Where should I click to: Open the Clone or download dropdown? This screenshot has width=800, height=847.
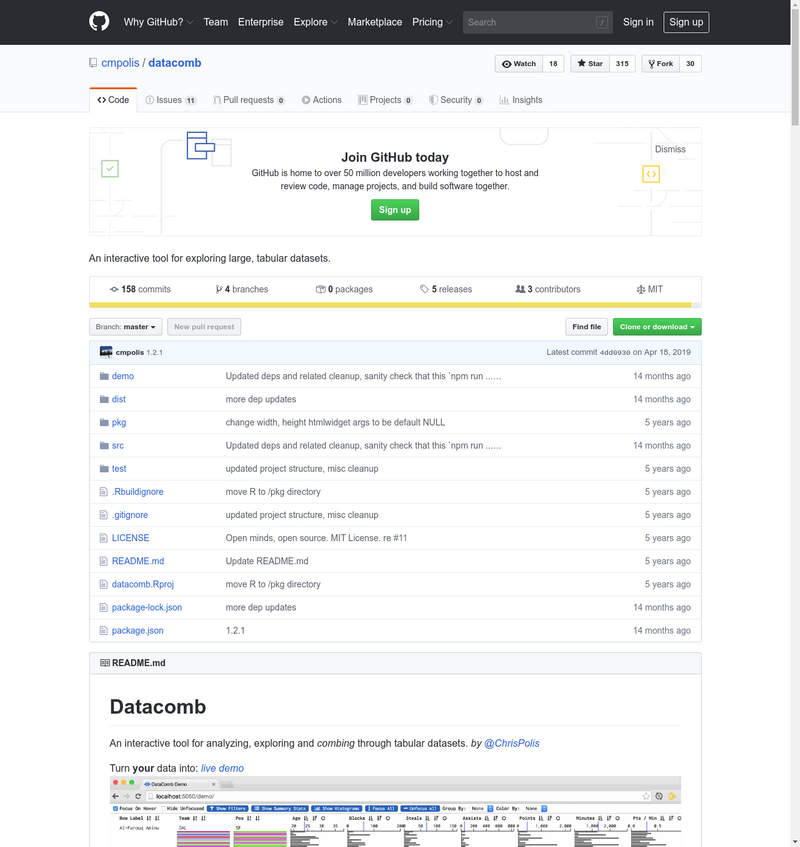pyautogui.click(x=657, y=327)
